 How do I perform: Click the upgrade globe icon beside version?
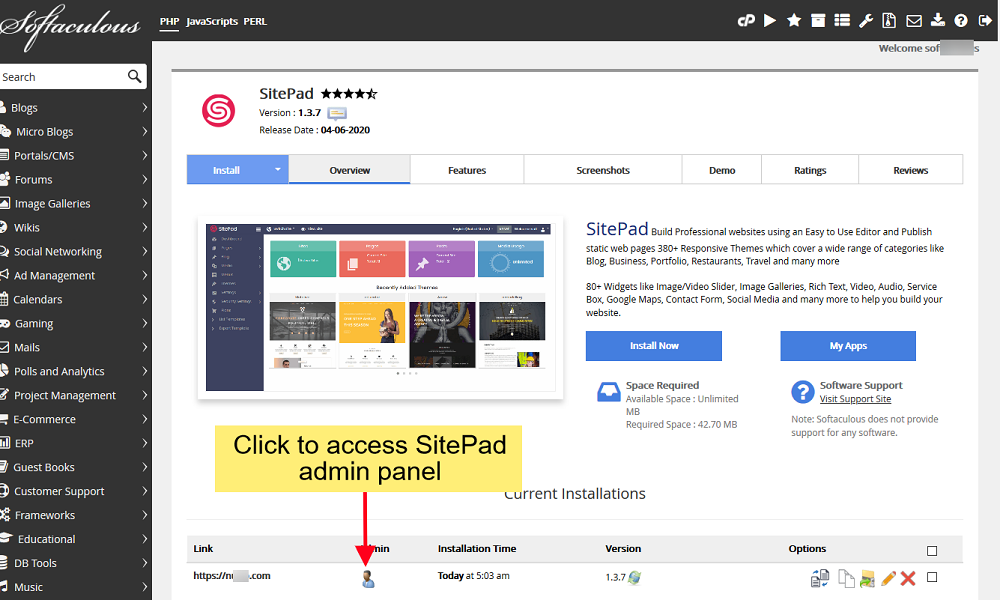pos(634,578)
